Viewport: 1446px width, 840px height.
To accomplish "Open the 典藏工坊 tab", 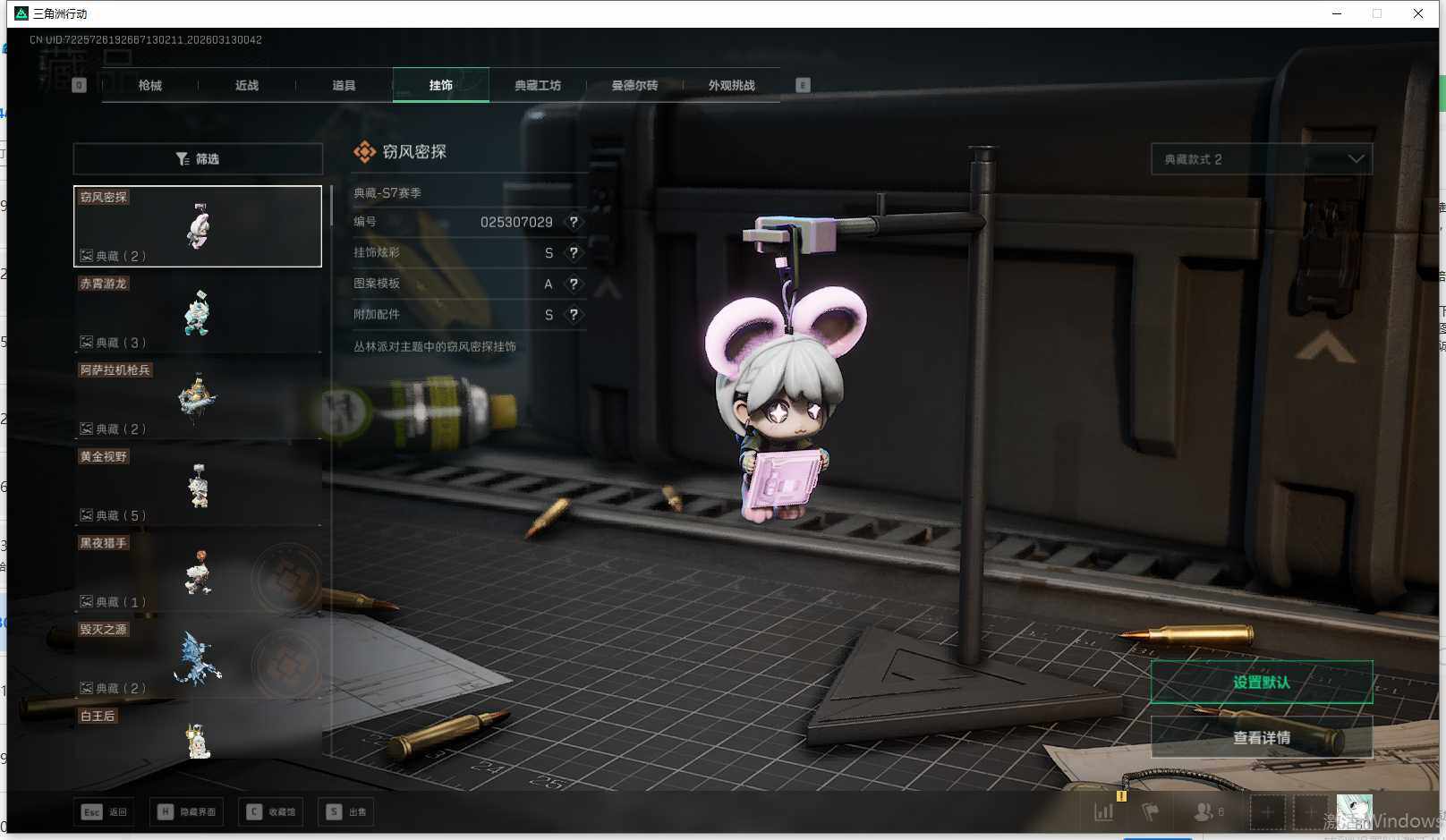I will pos(538,86).
